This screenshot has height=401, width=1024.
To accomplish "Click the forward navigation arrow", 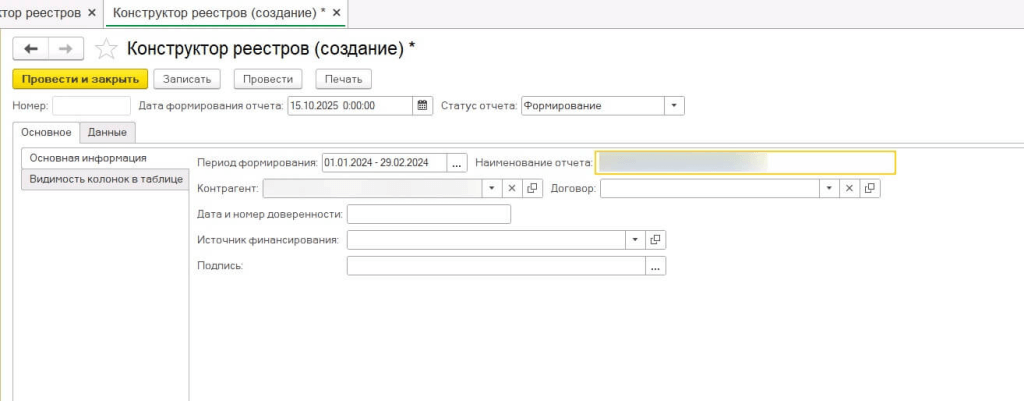I will 65,49.
